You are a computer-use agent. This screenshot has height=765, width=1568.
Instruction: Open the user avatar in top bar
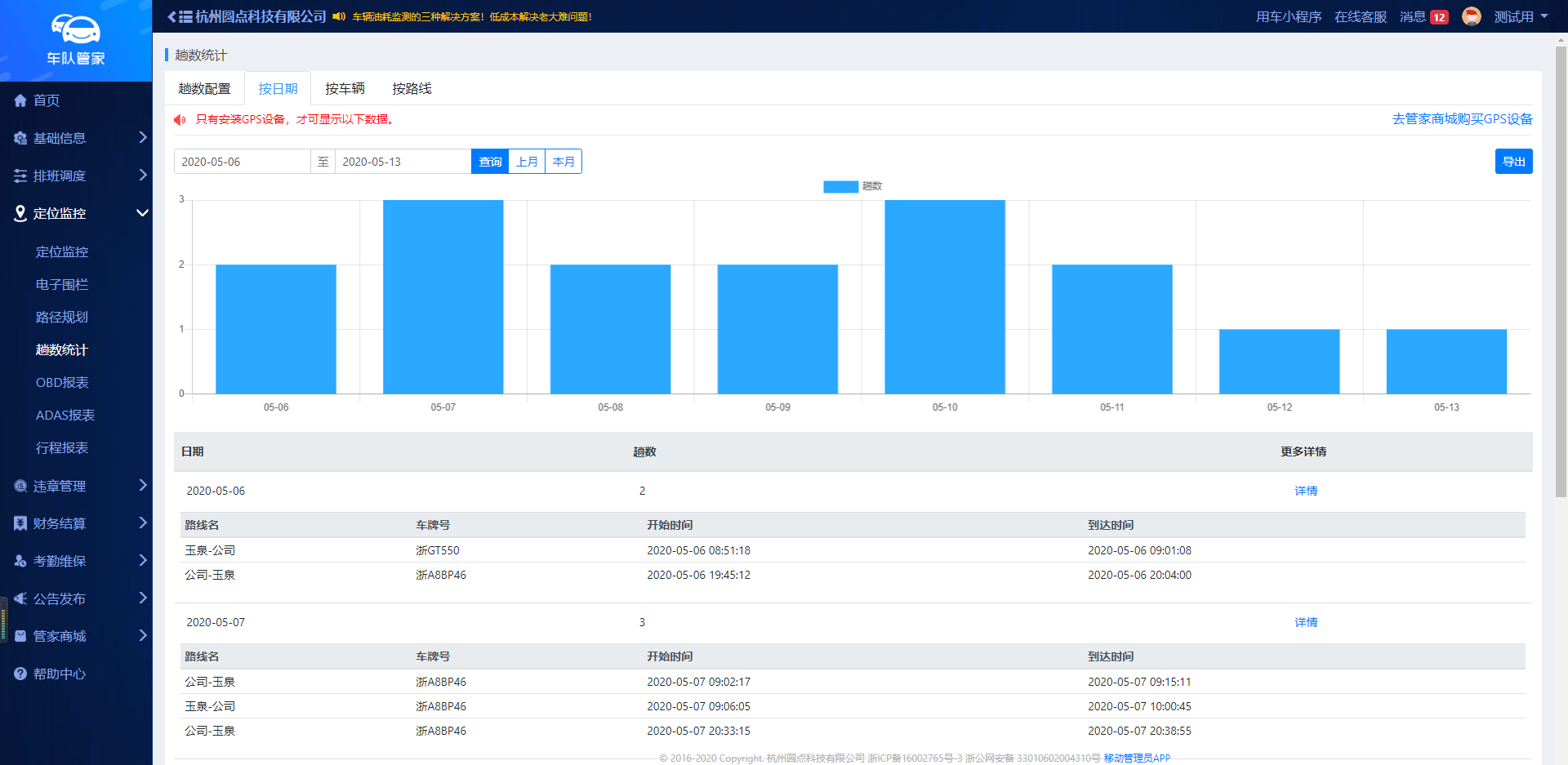click(x=1471, y=16)
